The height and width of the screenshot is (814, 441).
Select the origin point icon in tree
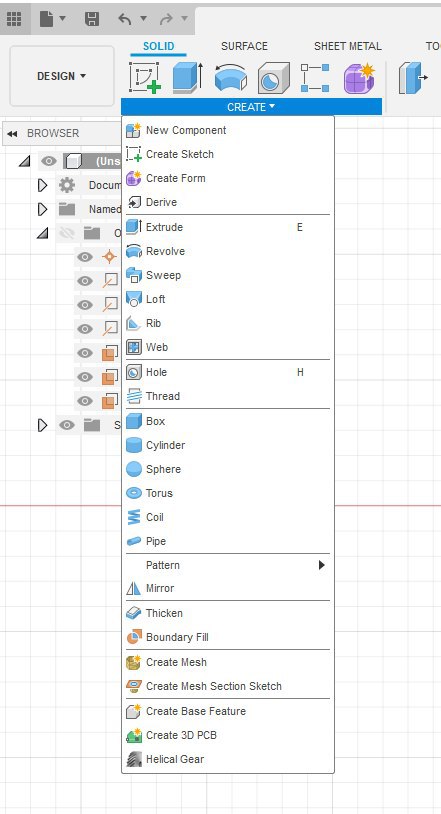pos(109,257)
